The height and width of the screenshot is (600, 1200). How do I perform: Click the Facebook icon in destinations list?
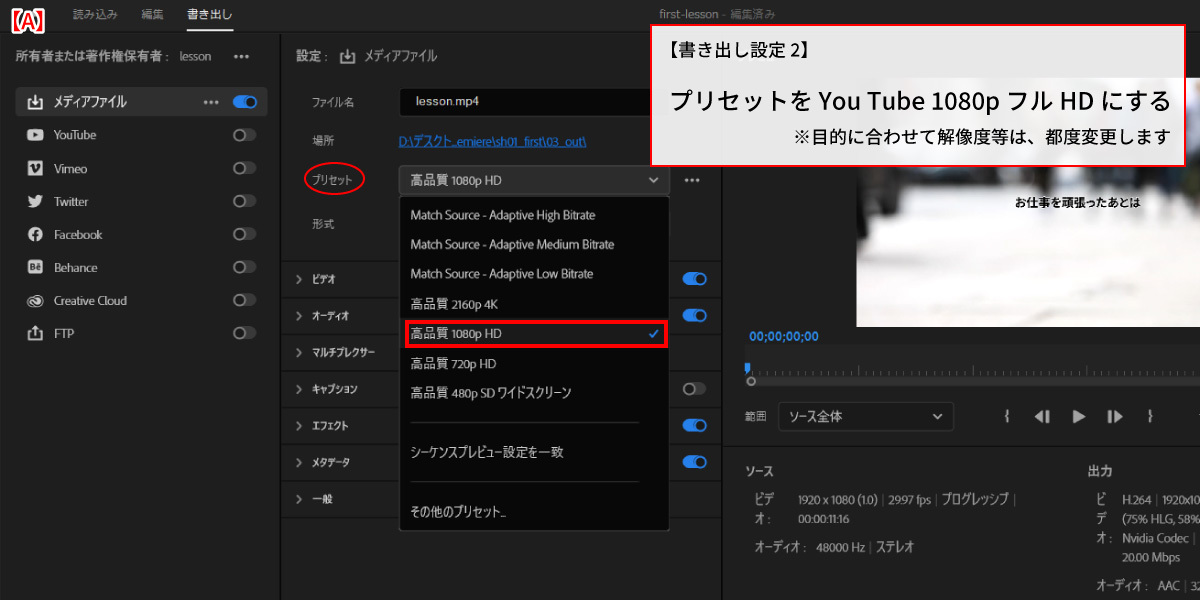pyautogui.click(x=35, y=234)
